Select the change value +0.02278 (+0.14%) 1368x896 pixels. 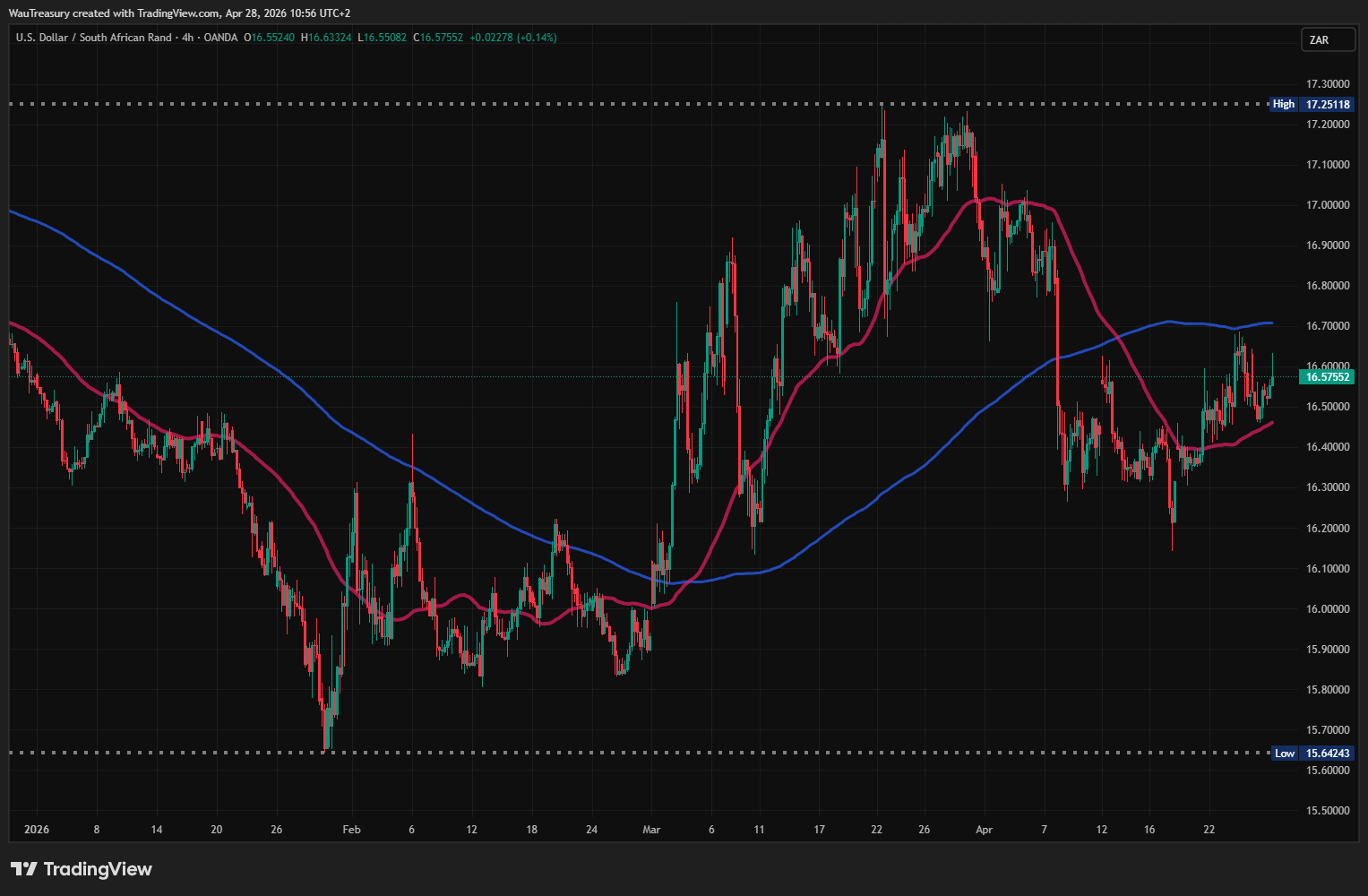click(x=513, y=38)
